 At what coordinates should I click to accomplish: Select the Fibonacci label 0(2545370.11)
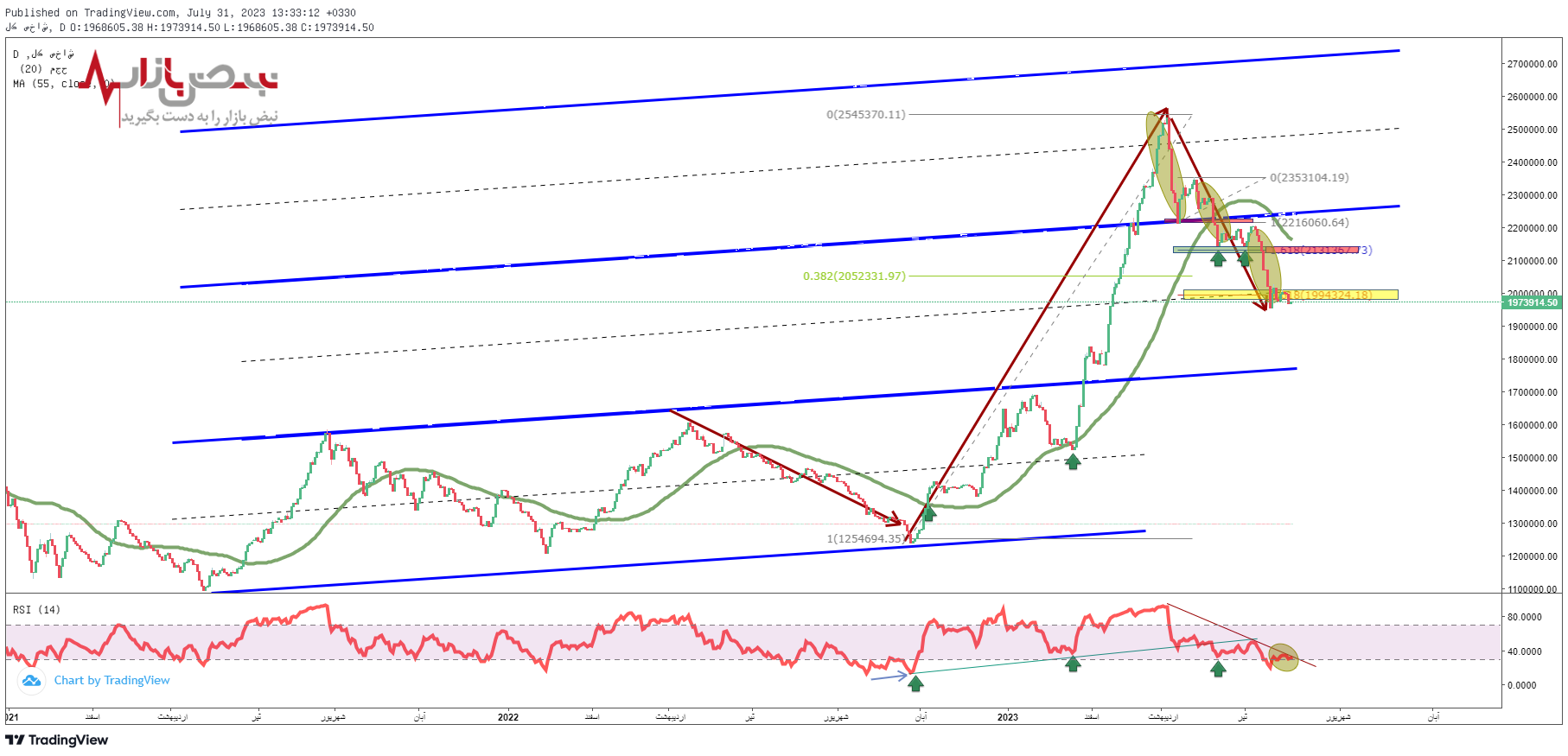click(866, 114)
